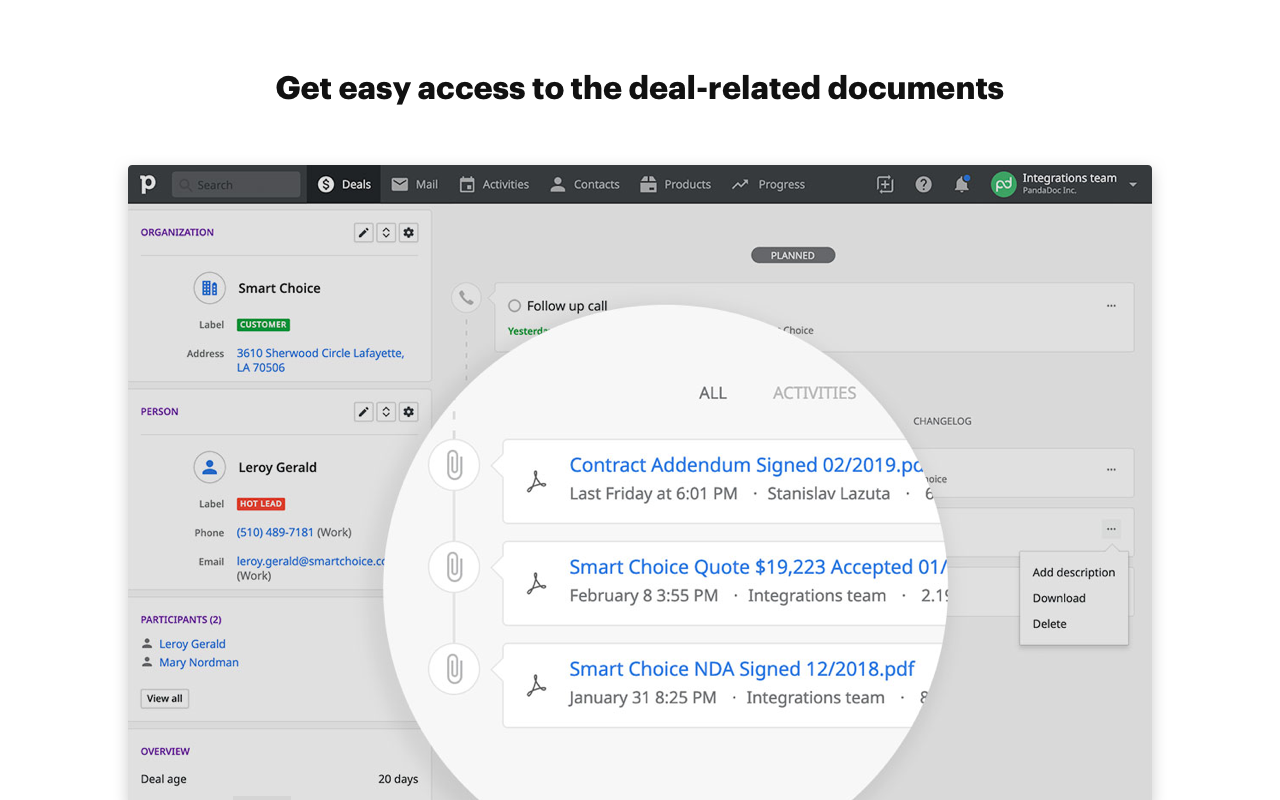The image size is (1280, 800).
Task: Call the (510) 489-7181 phone link
Action: click(x=275, y=532)
